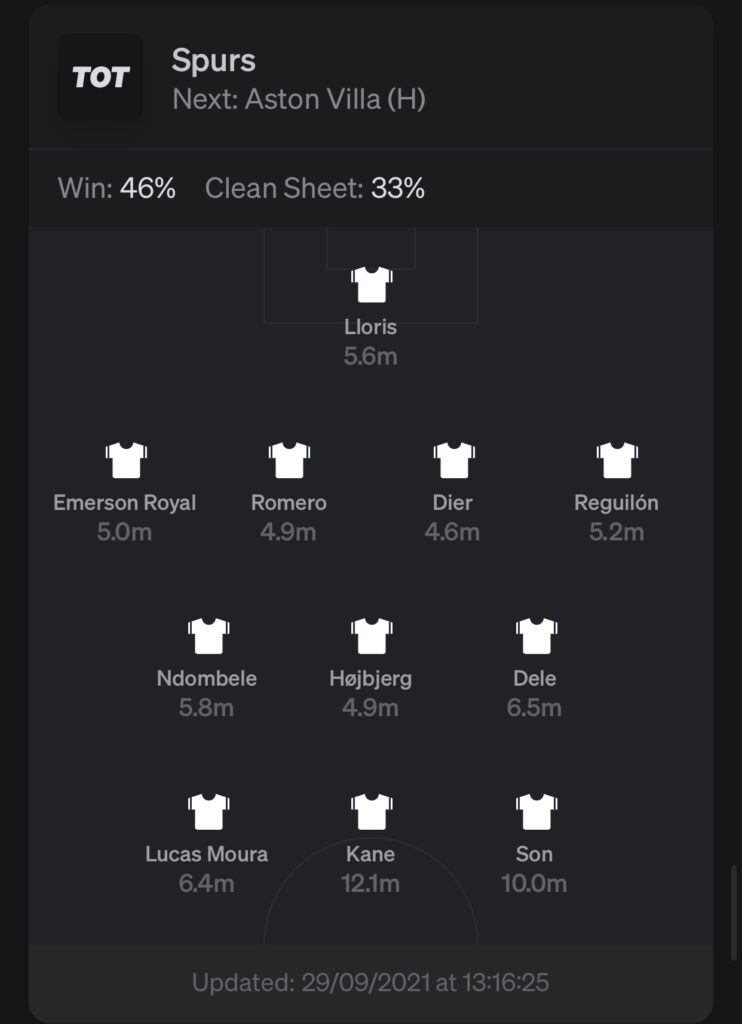Tap Kane's 12.1m price label

tap(370, 884)
